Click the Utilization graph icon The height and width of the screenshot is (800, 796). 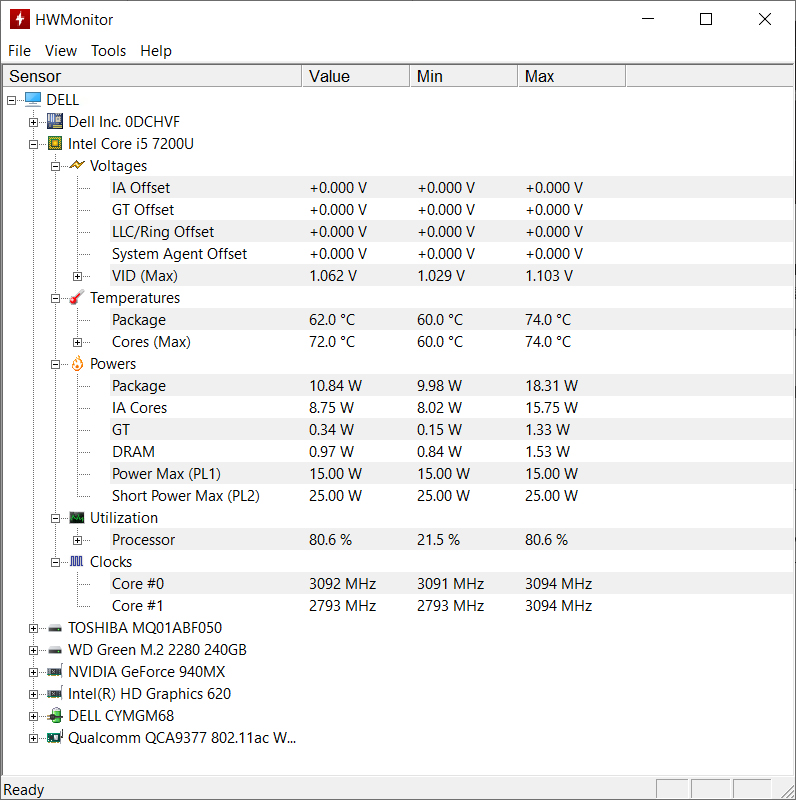(x=77, y=517)
